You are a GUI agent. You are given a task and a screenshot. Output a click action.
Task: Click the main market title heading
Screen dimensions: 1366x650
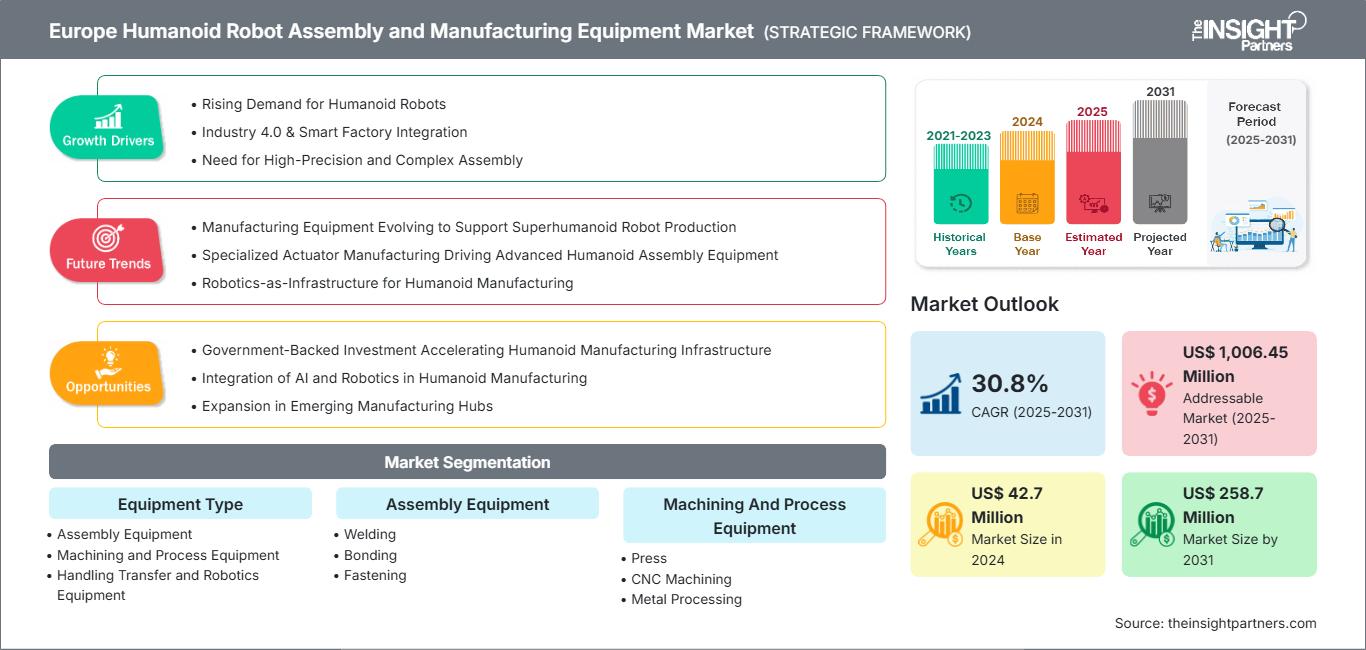[401, 31]
